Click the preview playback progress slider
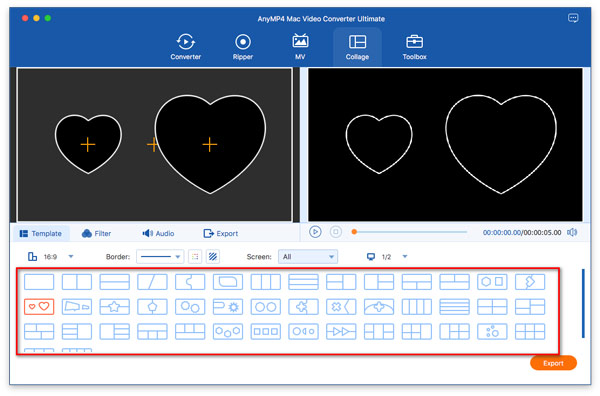Image resolution: width=600 pixels, height=396 pixels. (x=410, y=232)
